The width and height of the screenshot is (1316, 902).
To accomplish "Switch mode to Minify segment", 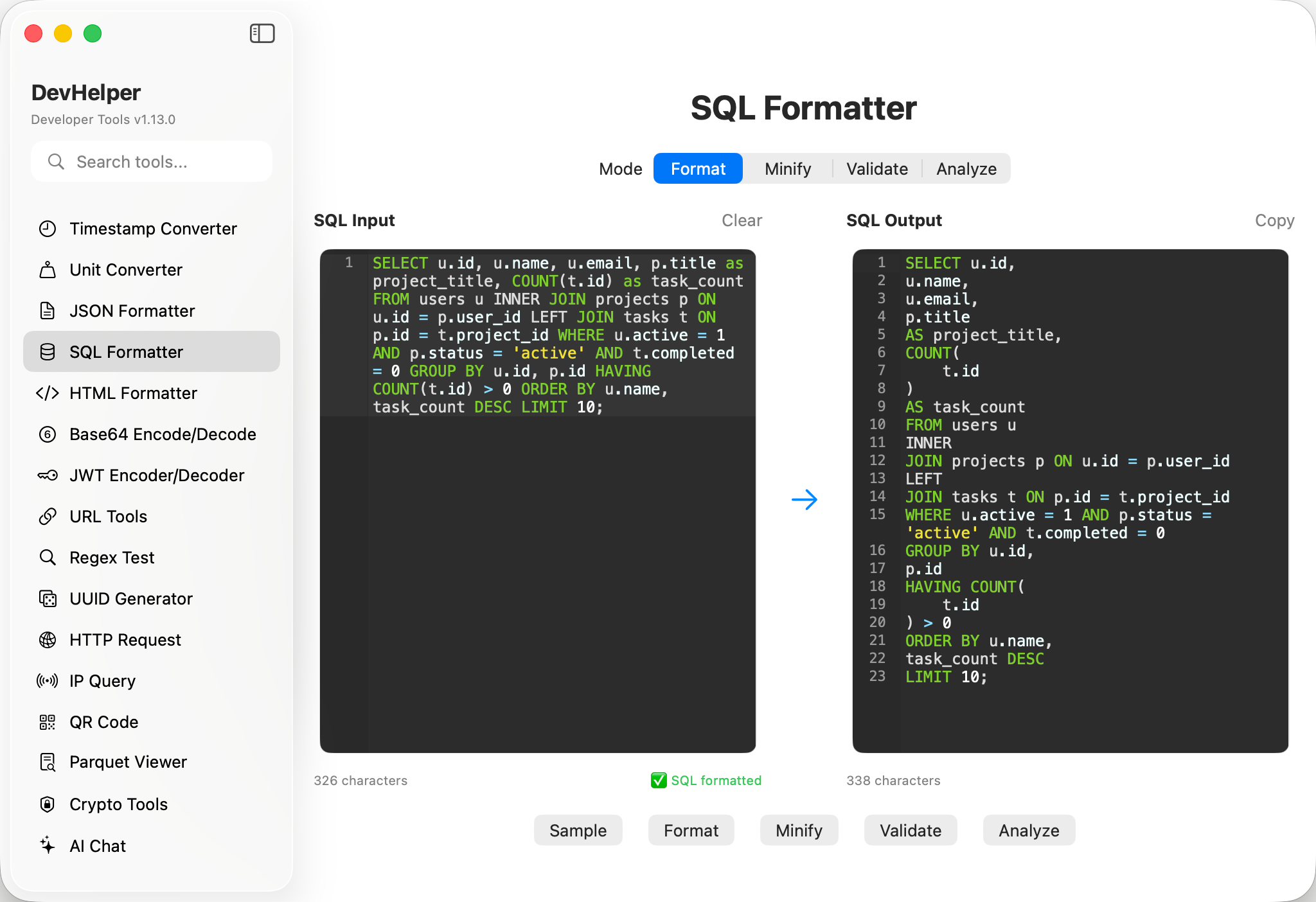I will tap(788, 169).
